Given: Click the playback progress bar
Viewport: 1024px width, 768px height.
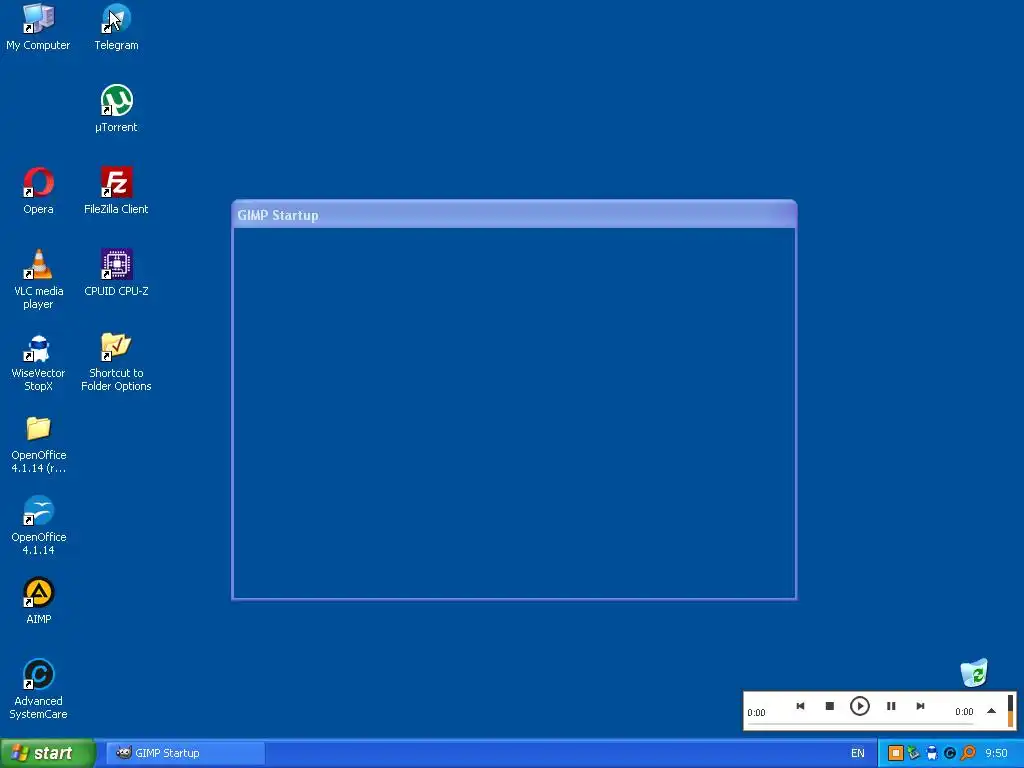Looking at the screenshot, I should click(861, 724).
